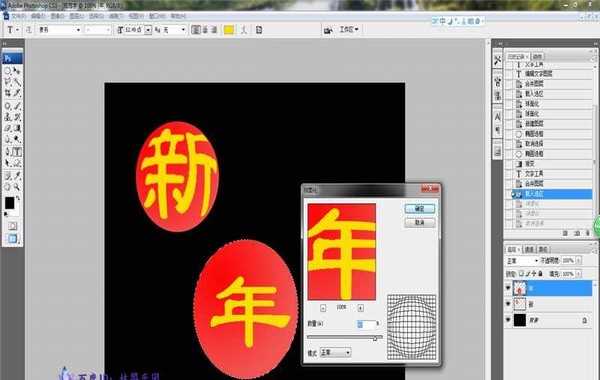Open the 滤镜 (Filter) menu
The height and width of the screenshot is (380, 600).
[x=116, y=16]
